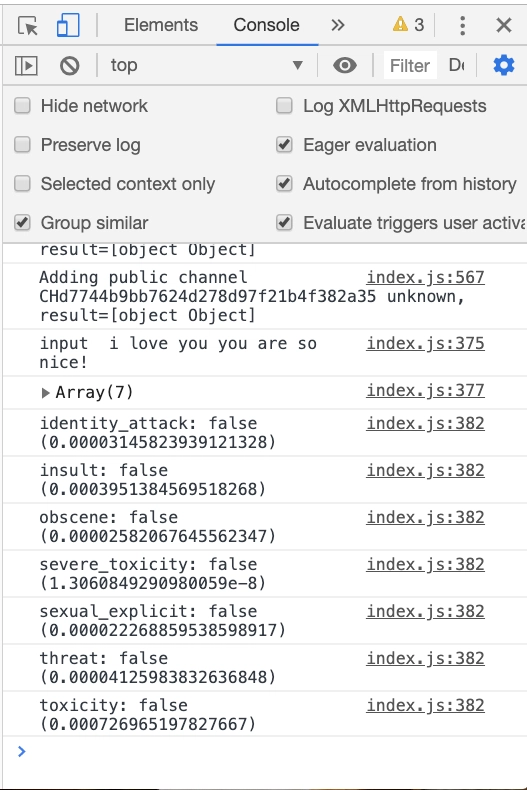527x790 pixels.
Task: Open the index.js:375 source link
Action: [425, 343]
